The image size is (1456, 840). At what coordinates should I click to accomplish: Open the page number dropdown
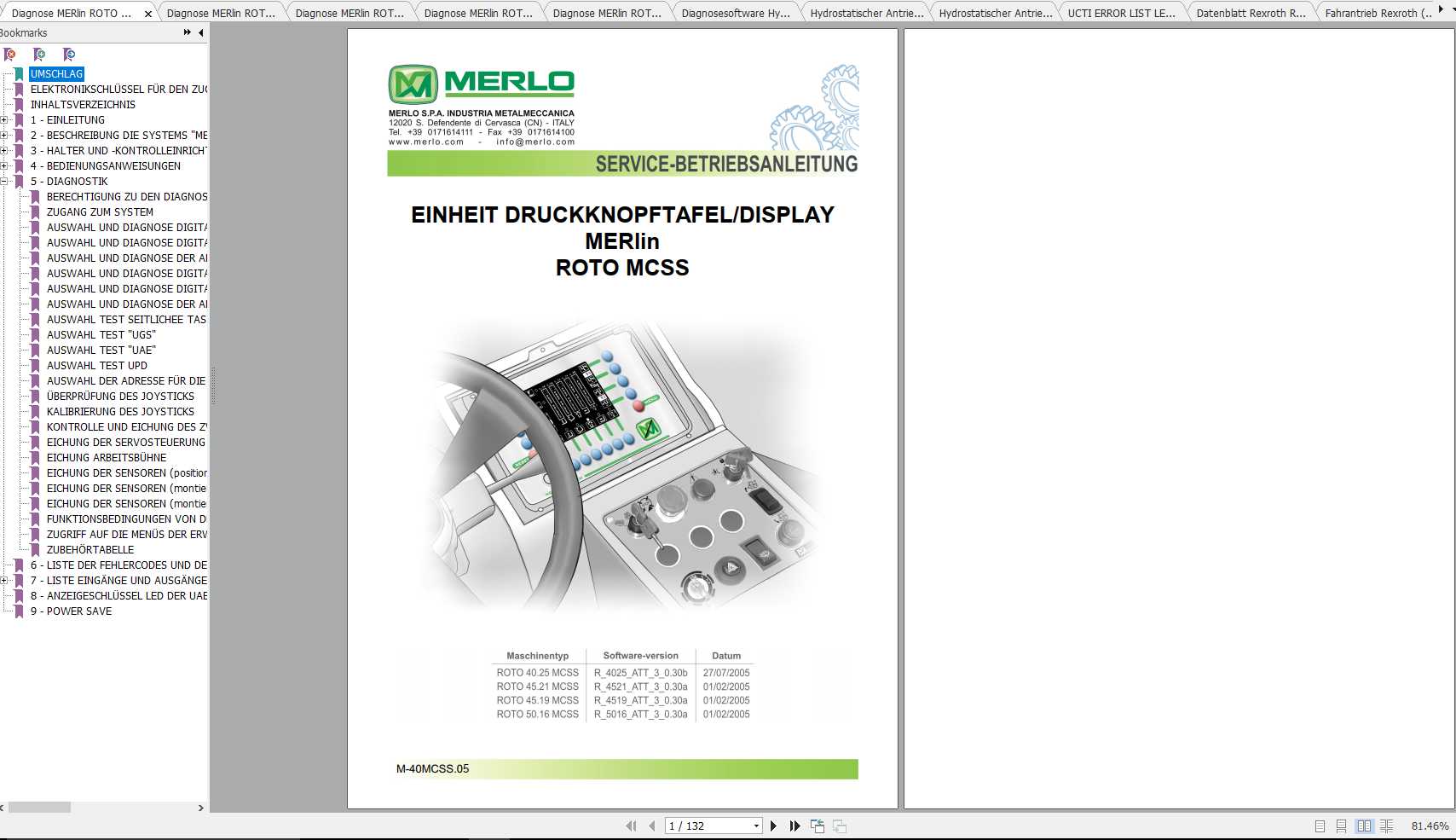(755, 826)
